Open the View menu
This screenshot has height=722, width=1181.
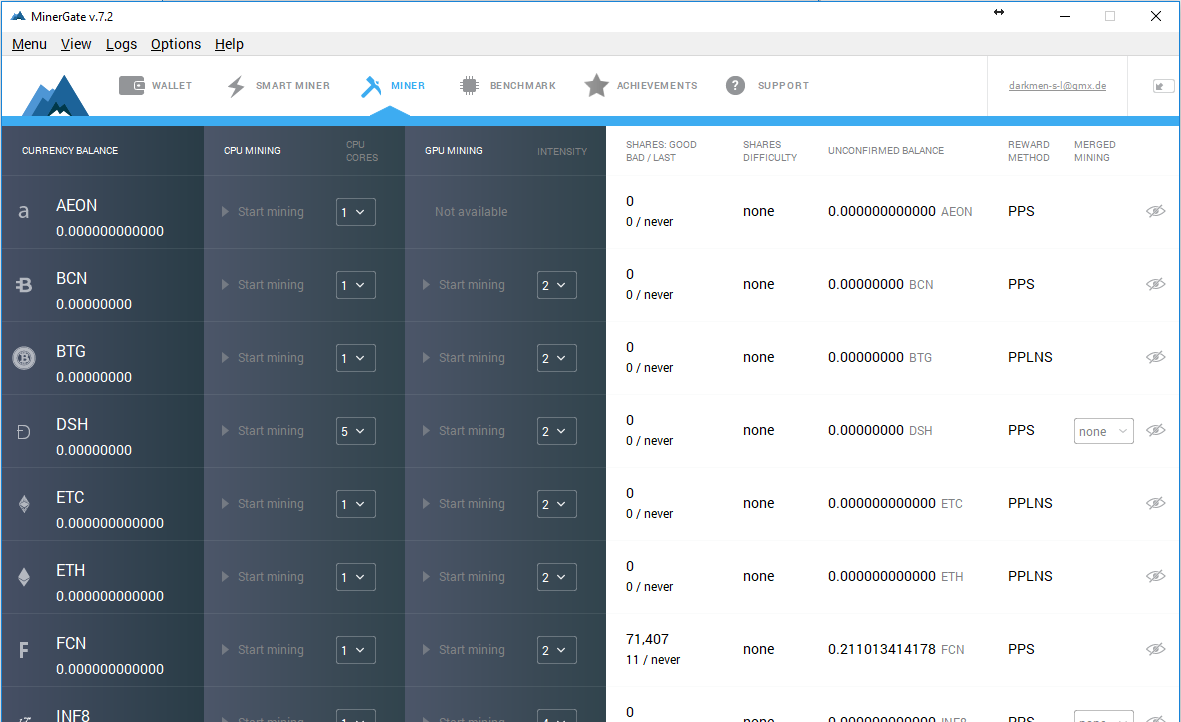pyautogui.click(x=76, y=44)
